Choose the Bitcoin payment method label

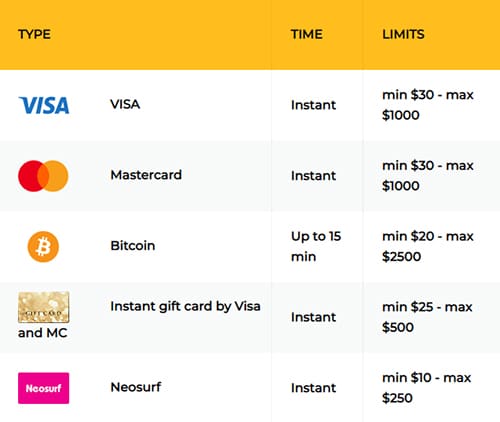133,246
